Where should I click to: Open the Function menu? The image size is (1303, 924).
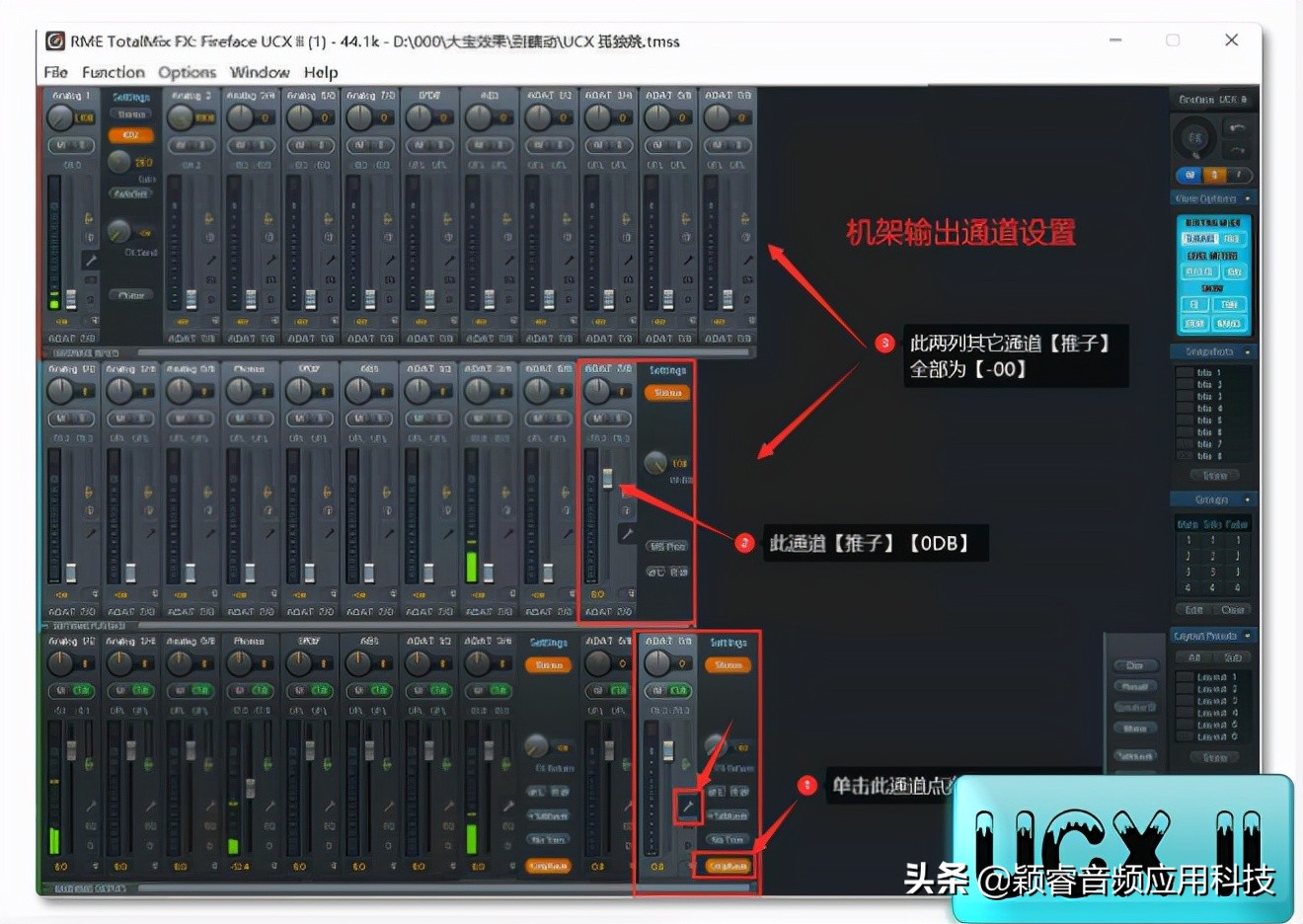click(114, 71)
